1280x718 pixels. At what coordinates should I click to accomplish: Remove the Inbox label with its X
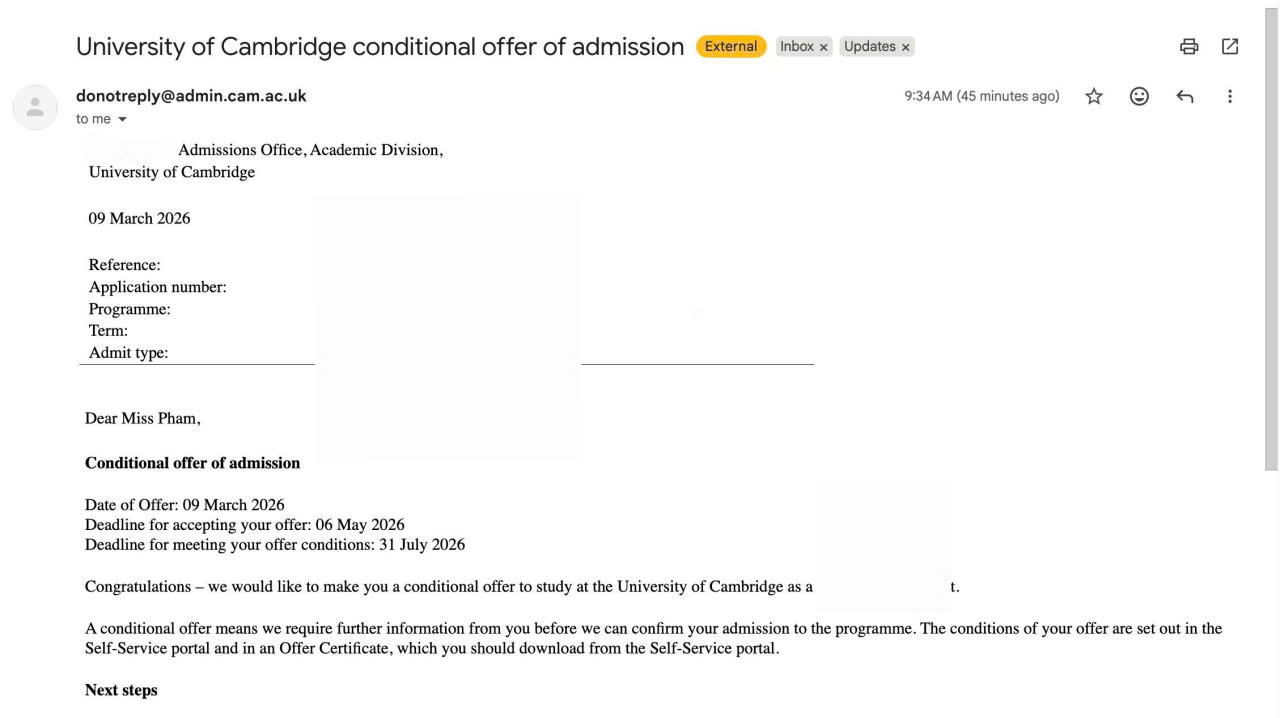pos(824,47)
